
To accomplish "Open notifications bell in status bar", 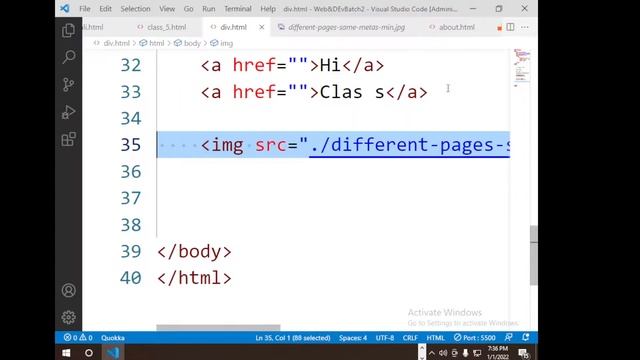I will pos(526,337).
